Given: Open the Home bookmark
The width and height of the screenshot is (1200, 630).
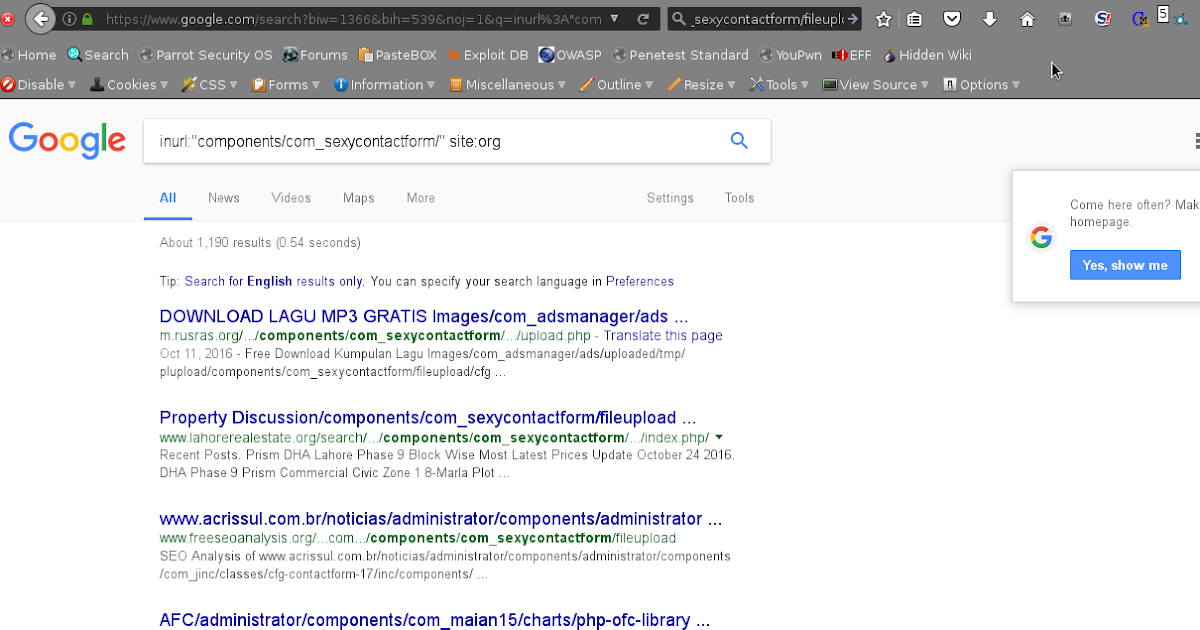Looking at the screenshot, I should [29, 55].
